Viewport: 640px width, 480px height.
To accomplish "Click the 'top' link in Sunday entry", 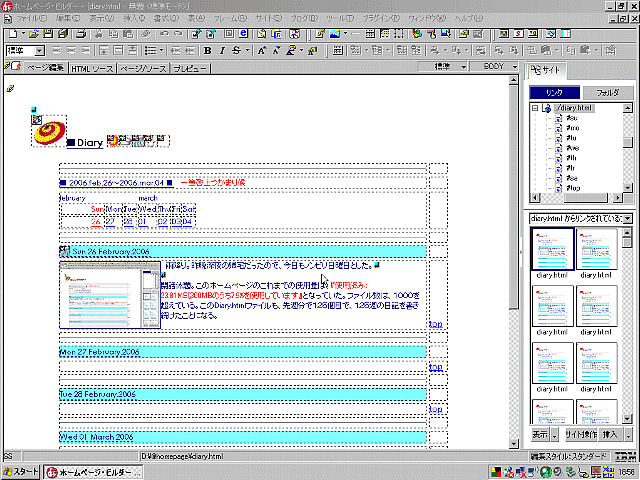I will [435, 324].
